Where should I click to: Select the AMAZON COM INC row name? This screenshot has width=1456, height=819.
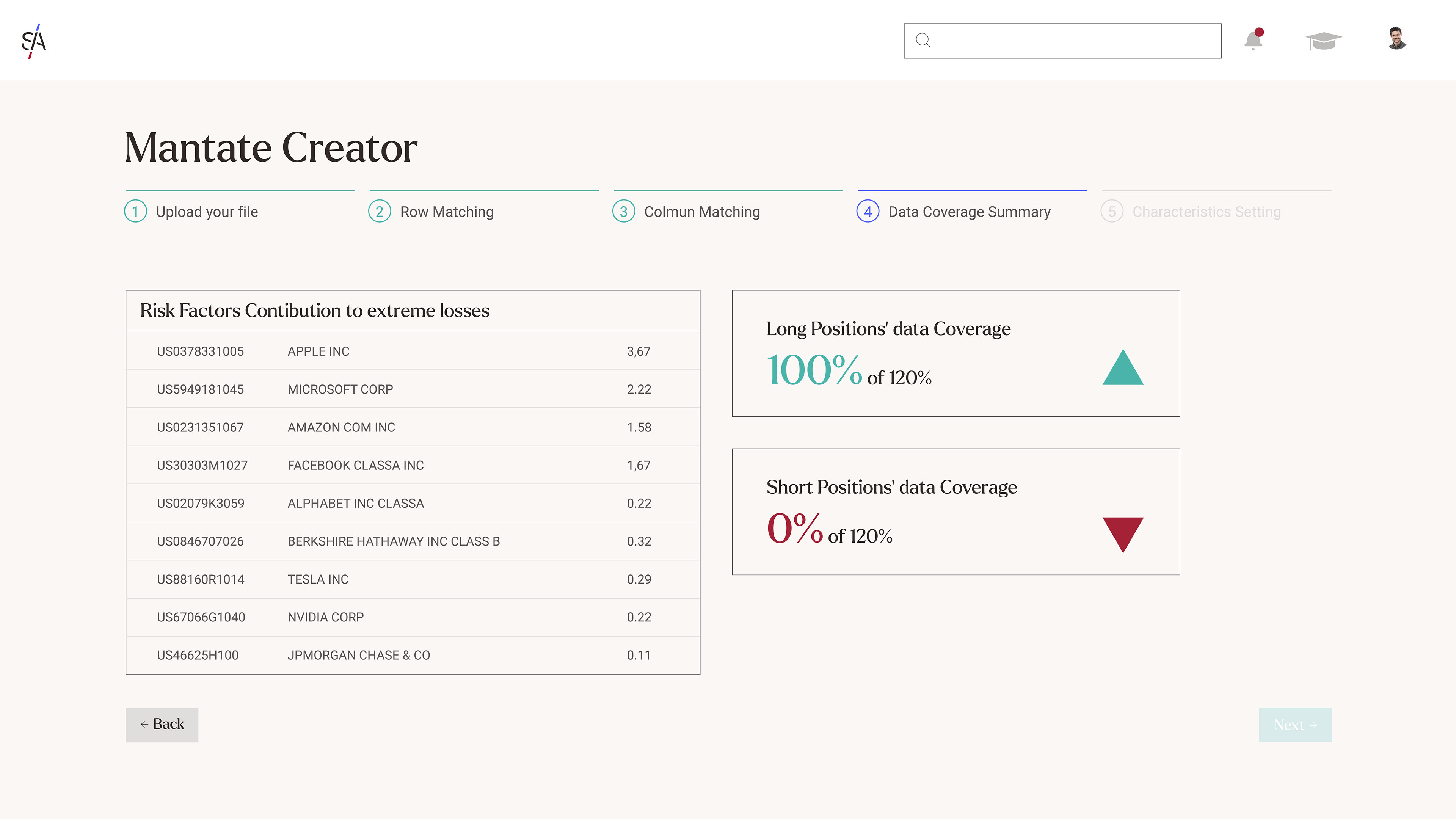[x=341, y=427]
